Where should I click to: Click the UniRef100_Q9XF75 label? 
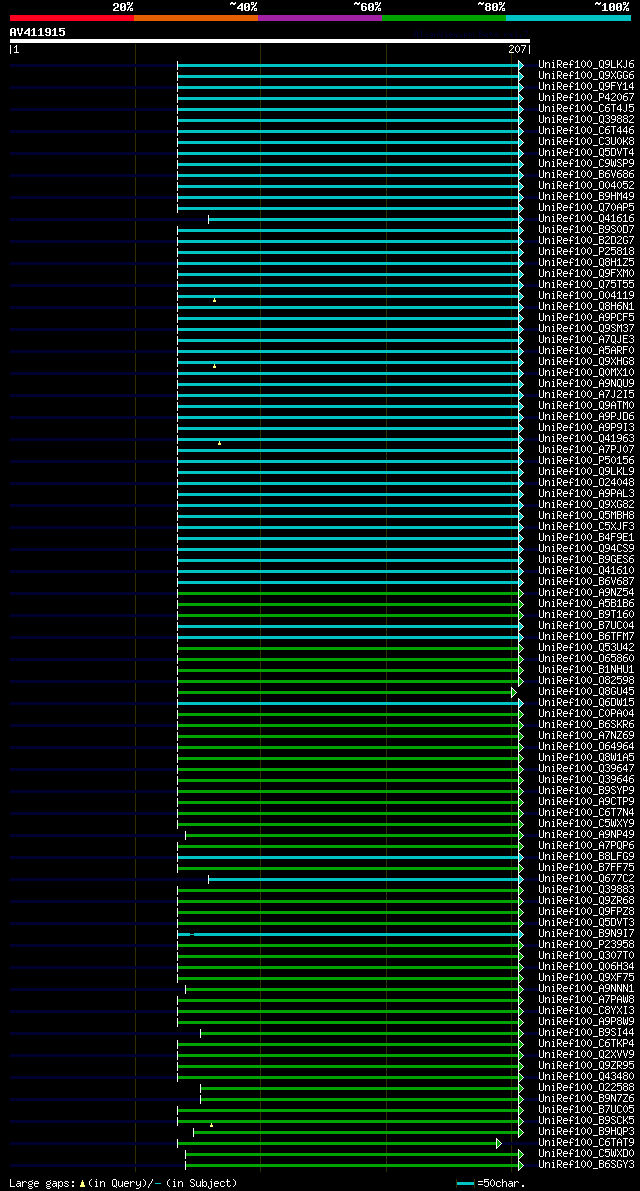click(586, 978)
